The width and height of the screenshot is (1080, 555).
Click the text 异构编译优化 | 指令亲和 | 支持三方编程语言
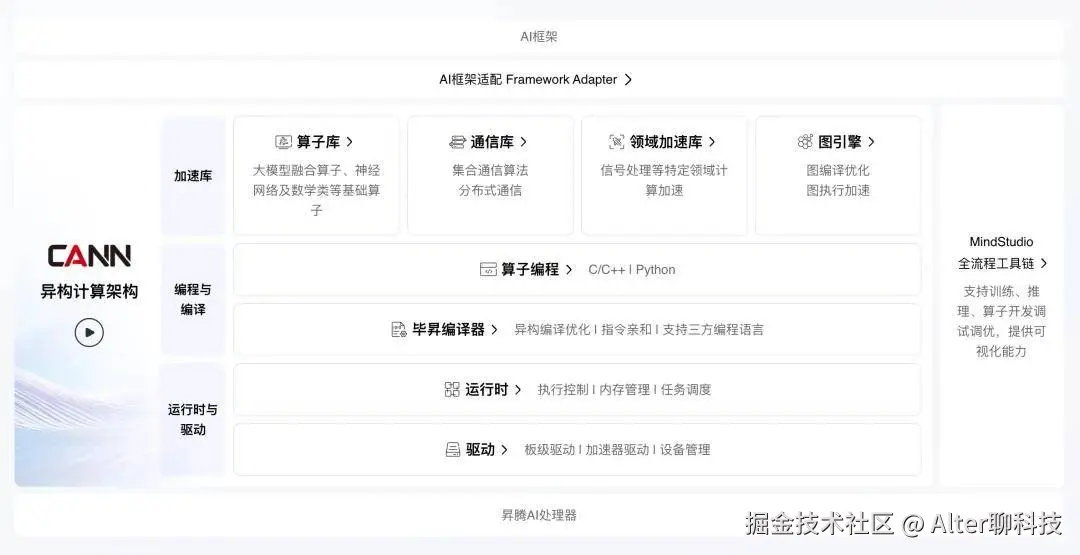(638, 330)
